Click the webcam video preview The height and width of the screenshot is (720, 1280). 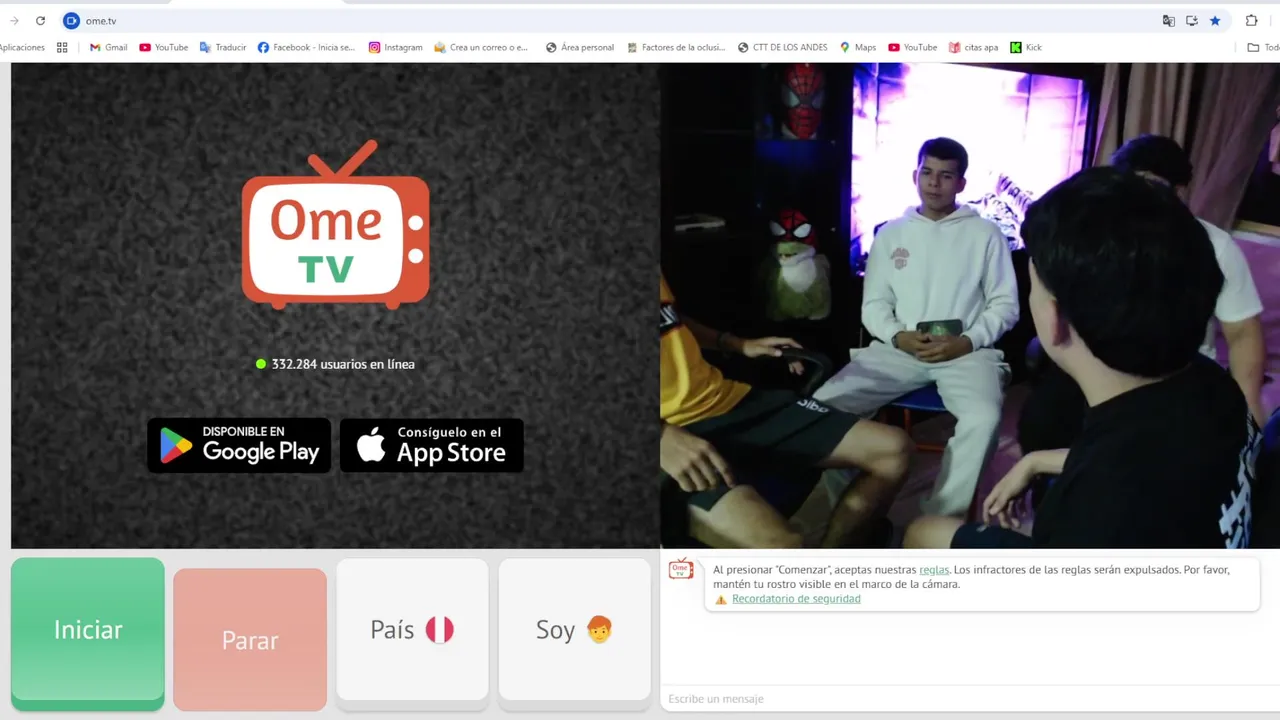coord(970,305)
